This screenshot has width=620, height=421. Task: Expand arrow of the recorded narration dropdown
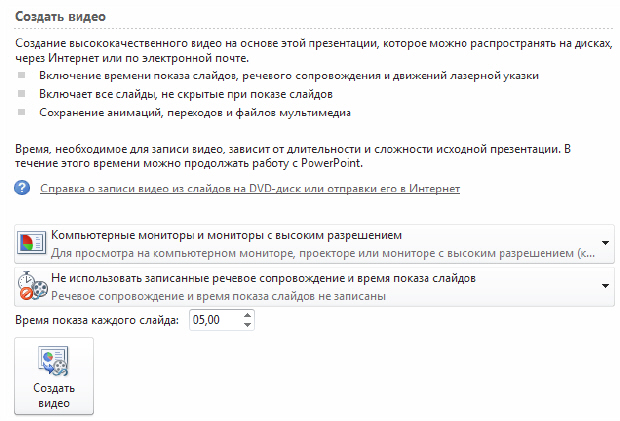coord(606,286)
